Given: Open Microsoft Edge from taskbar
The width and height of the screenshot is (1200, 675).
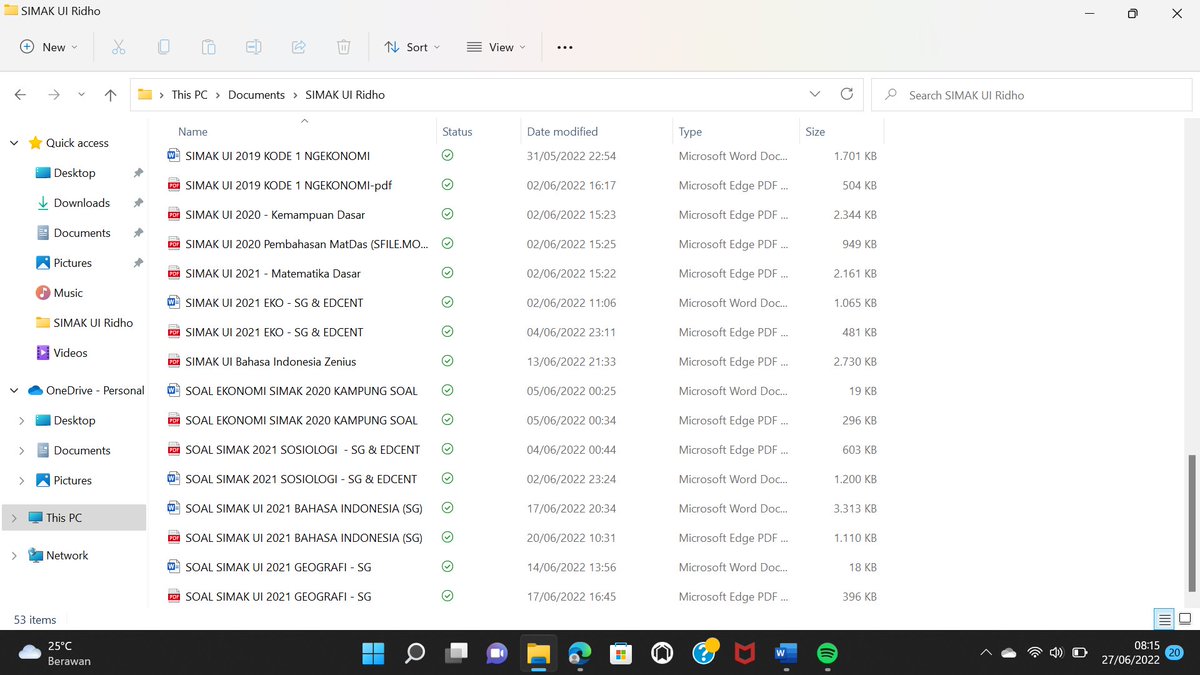Looking at the screenshot, I should point(579,653).
